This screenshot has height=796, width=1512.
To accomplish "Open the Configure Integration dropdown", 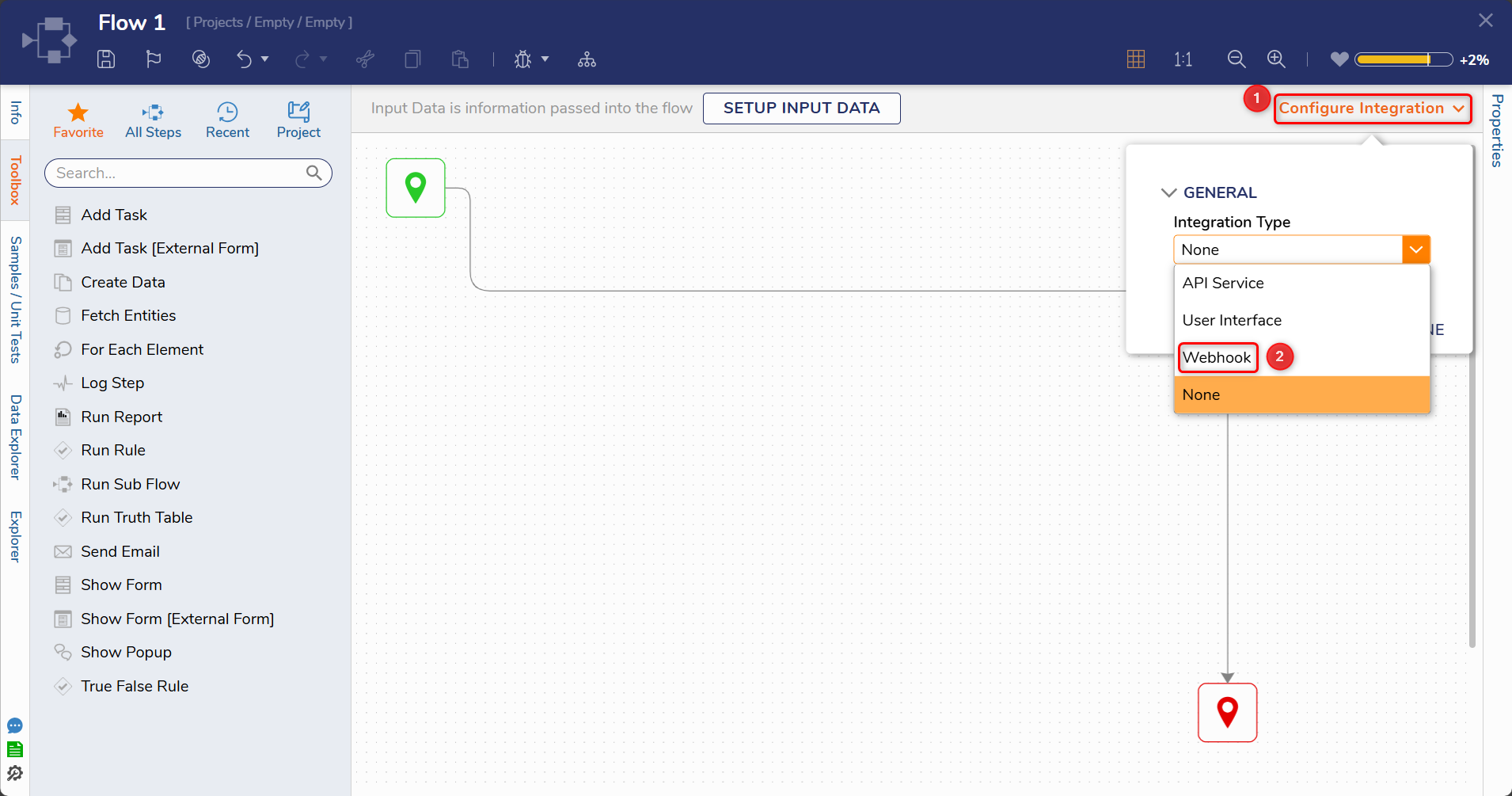I will click(x=1372, y=109).
